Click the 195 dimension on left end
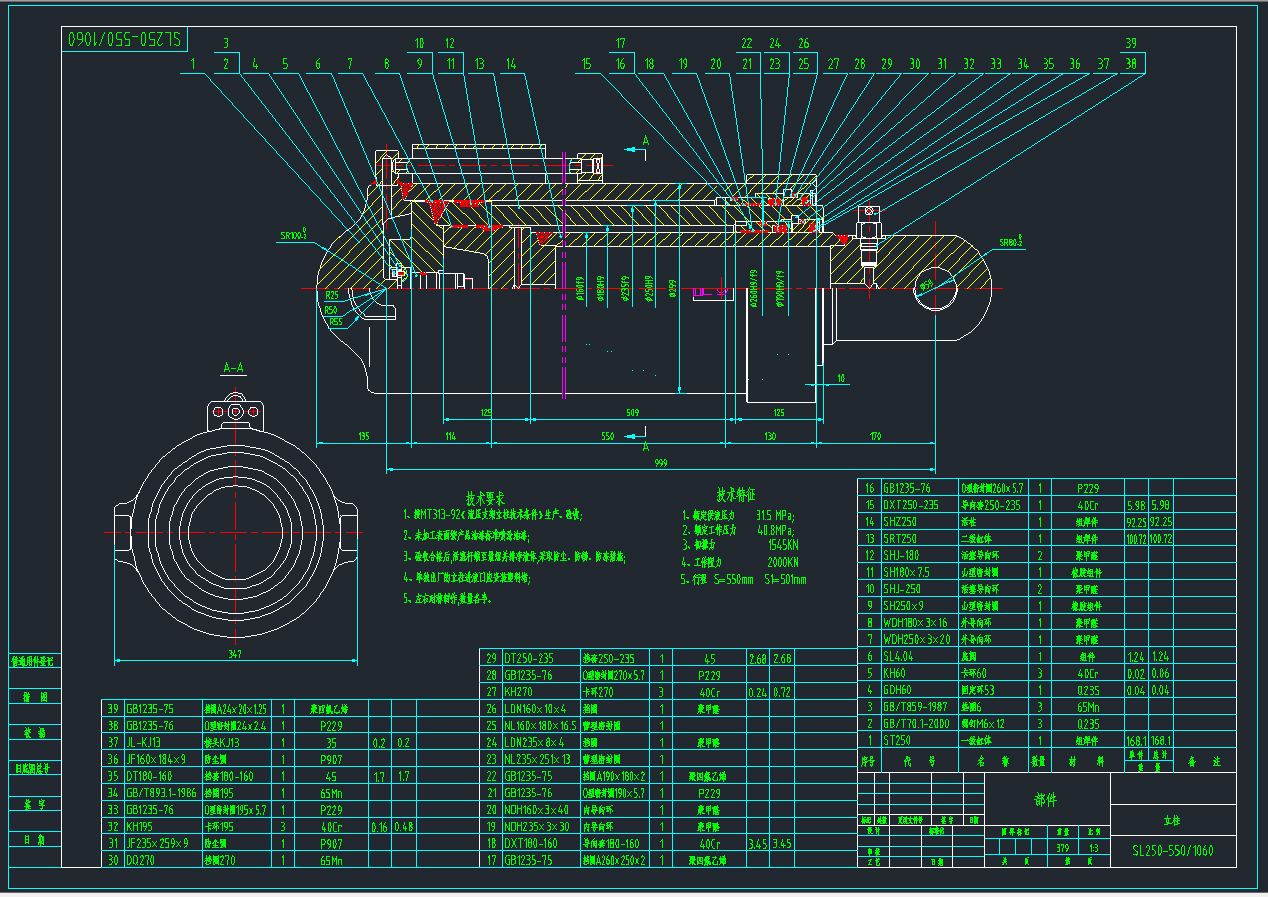Screen dimensions: 1268x897 363,436
